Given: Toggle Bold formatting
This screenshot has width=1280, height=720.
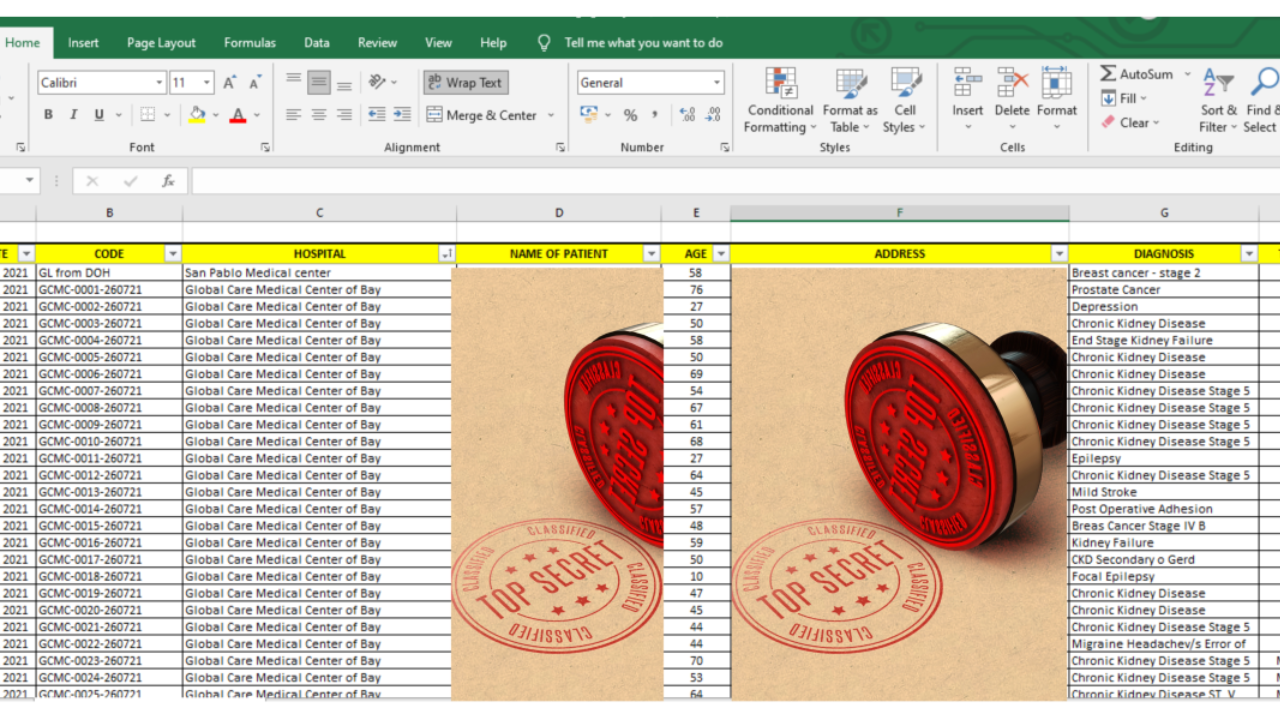Looking at the screenshot, I should click(48, 115).
